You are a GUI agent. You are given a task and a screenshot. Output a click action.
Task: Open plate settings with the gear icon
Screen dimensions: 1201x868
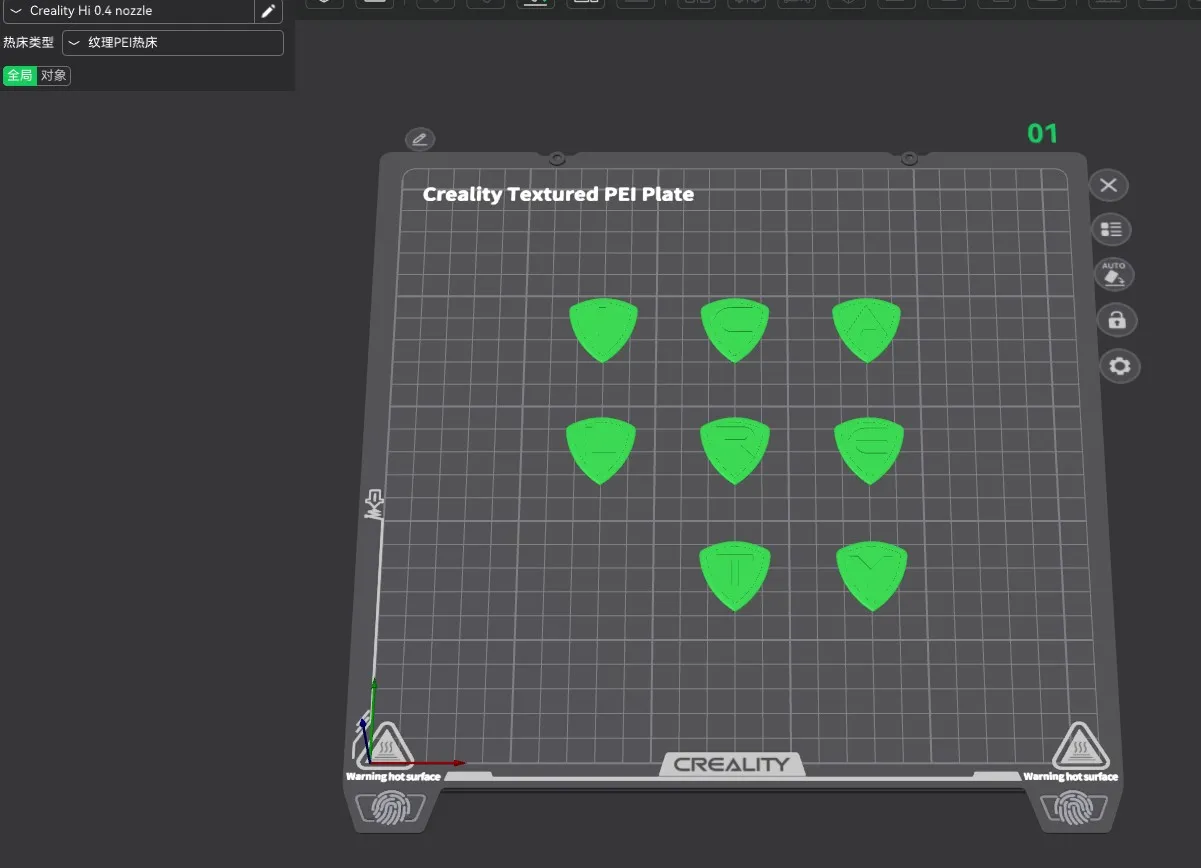point(1120,366)
